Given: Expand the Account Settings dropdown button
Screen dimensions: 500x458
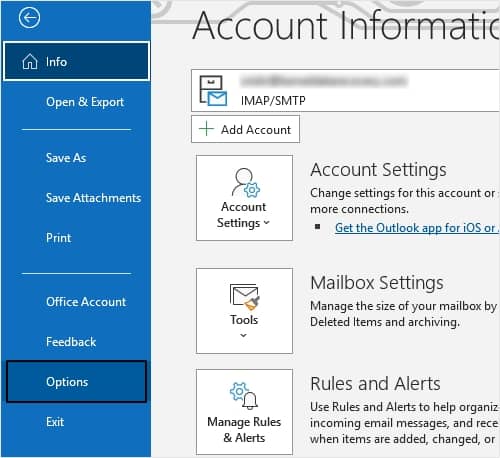Looking at the screenshot, I should tap(244, 198).
